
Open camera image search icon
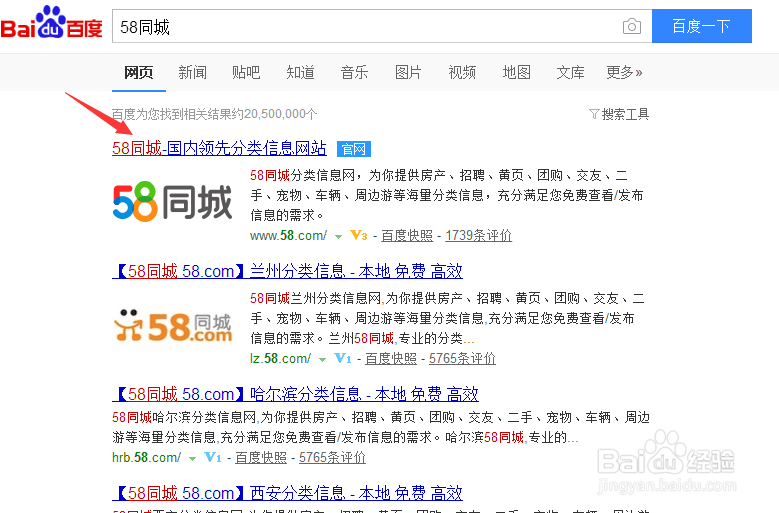(x=631, y=26)
